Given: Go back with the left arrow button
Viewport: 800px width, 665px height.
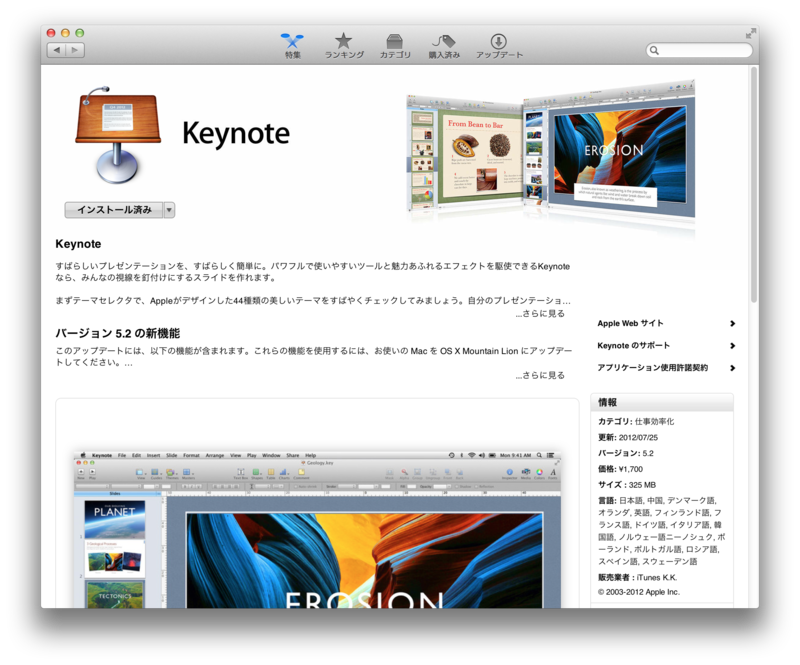Looking at the screenshot, I should click(x=57, y=50).
